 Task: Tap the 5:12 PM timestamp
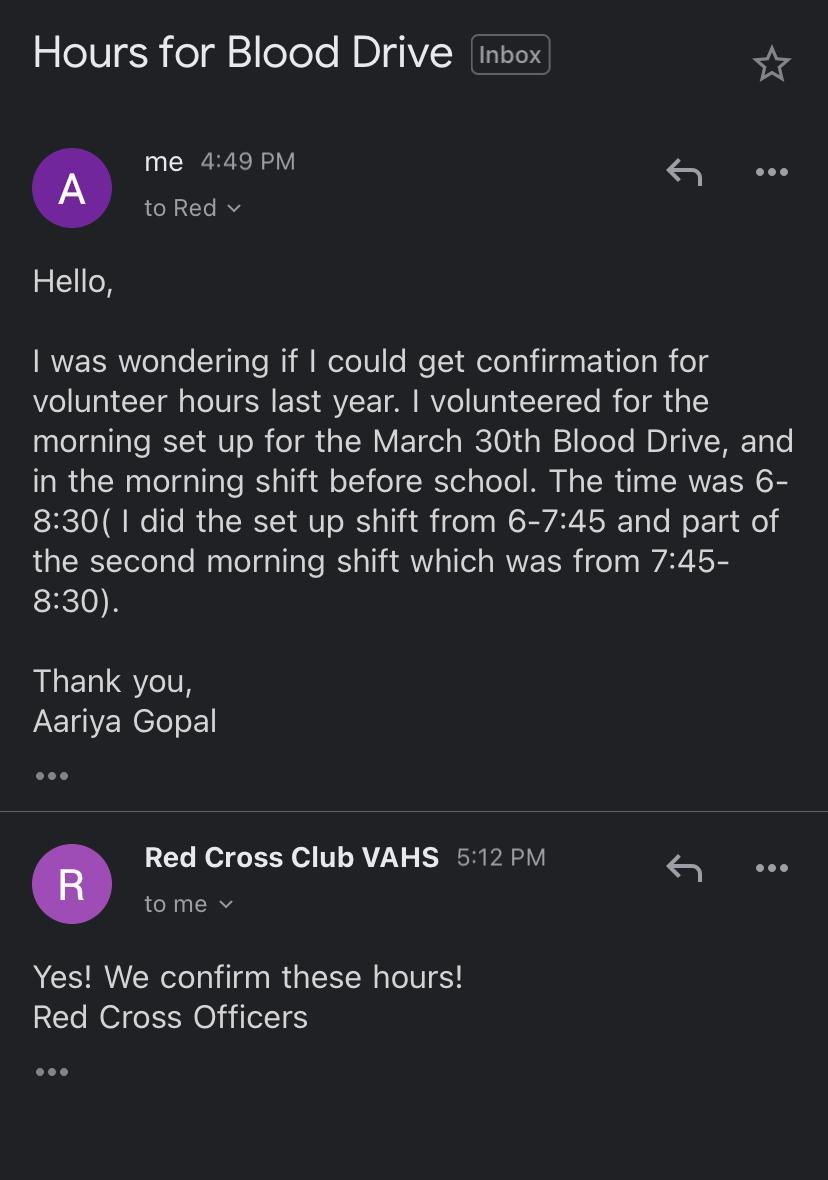[501, 857]
